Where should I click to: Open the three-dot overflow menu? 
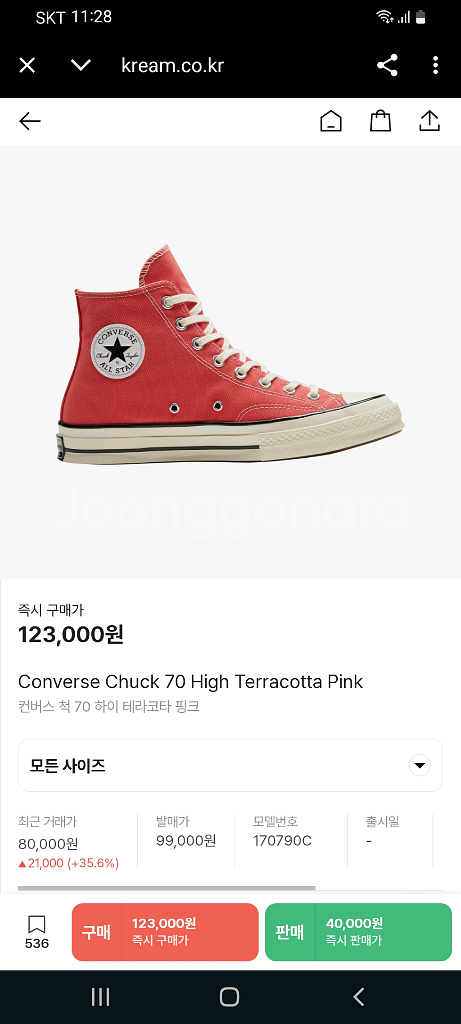pyautogui.click(x=436, y=65)
